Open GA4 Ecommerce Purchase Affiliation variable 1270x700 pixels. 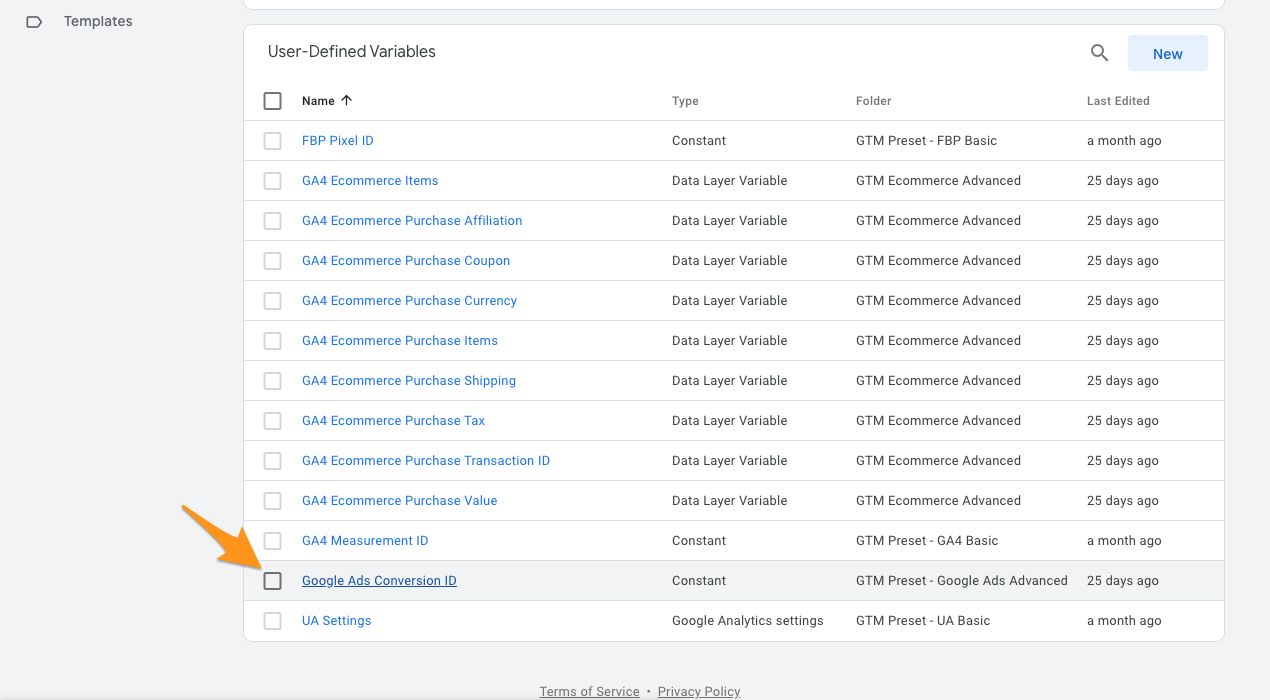412,221
